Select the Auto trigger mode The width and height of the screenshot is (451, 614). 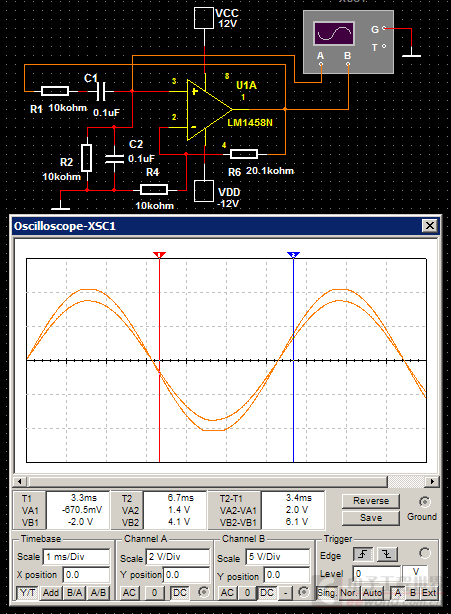coord(370,593)
